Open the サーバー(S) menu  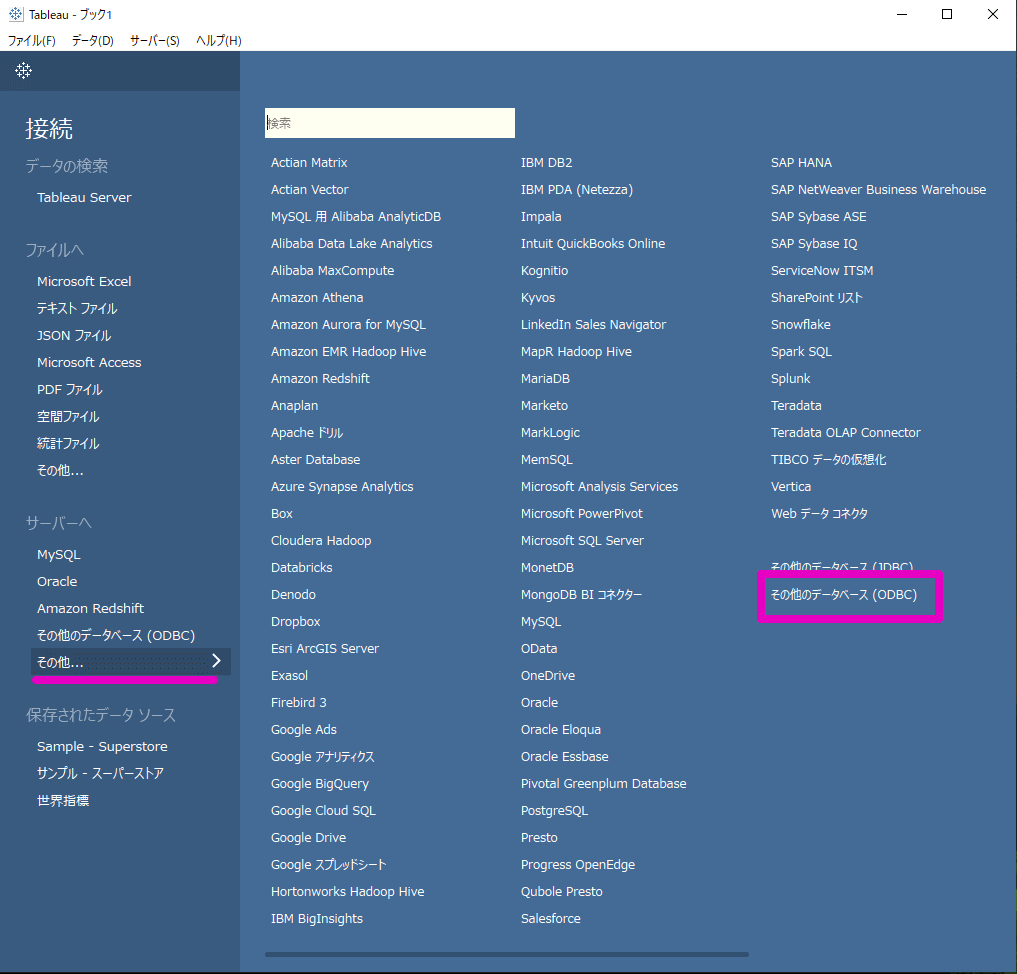[154, 41]
